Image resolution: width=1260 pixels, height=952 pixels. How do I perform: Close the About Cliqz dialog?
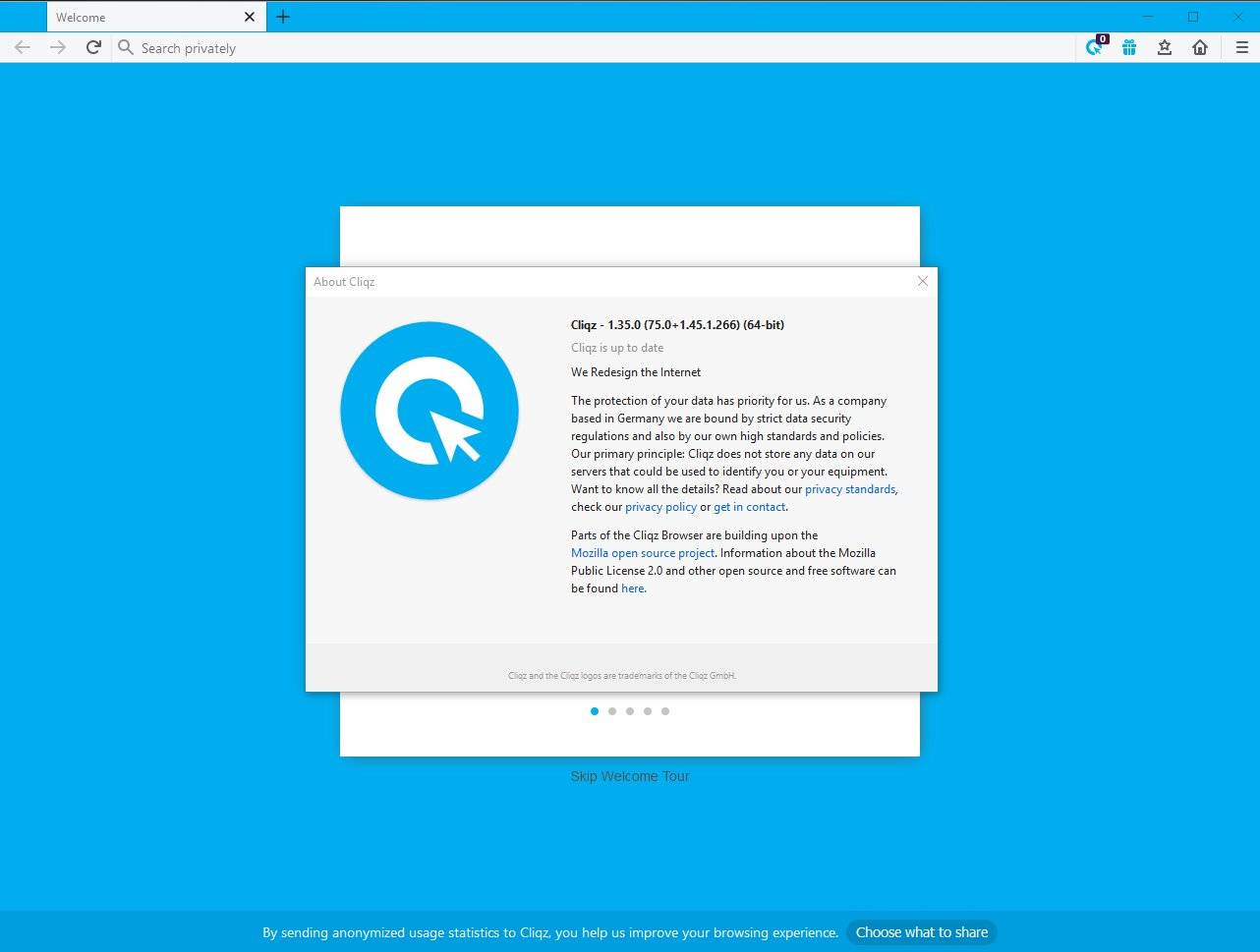coord(922,281)
